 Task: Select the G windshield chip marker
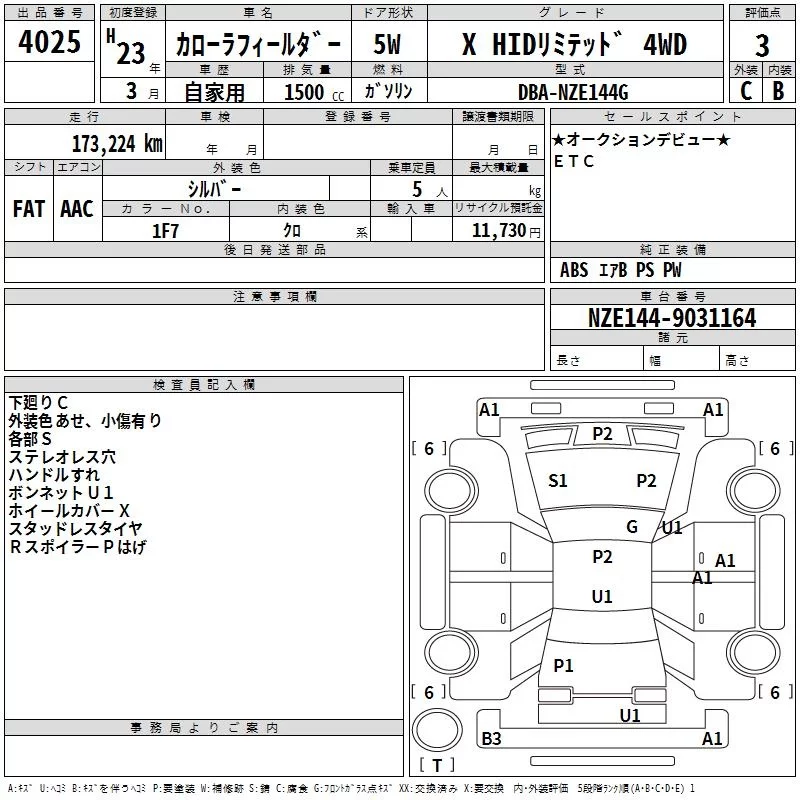(x=632, y=527)
